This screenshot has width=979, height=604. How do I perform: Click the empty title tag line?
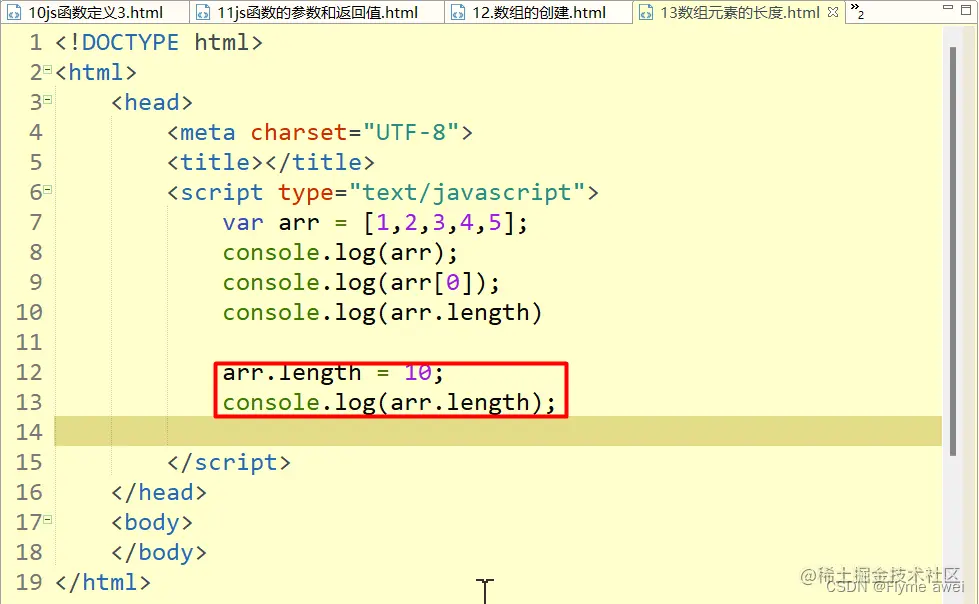coord(271,162)
